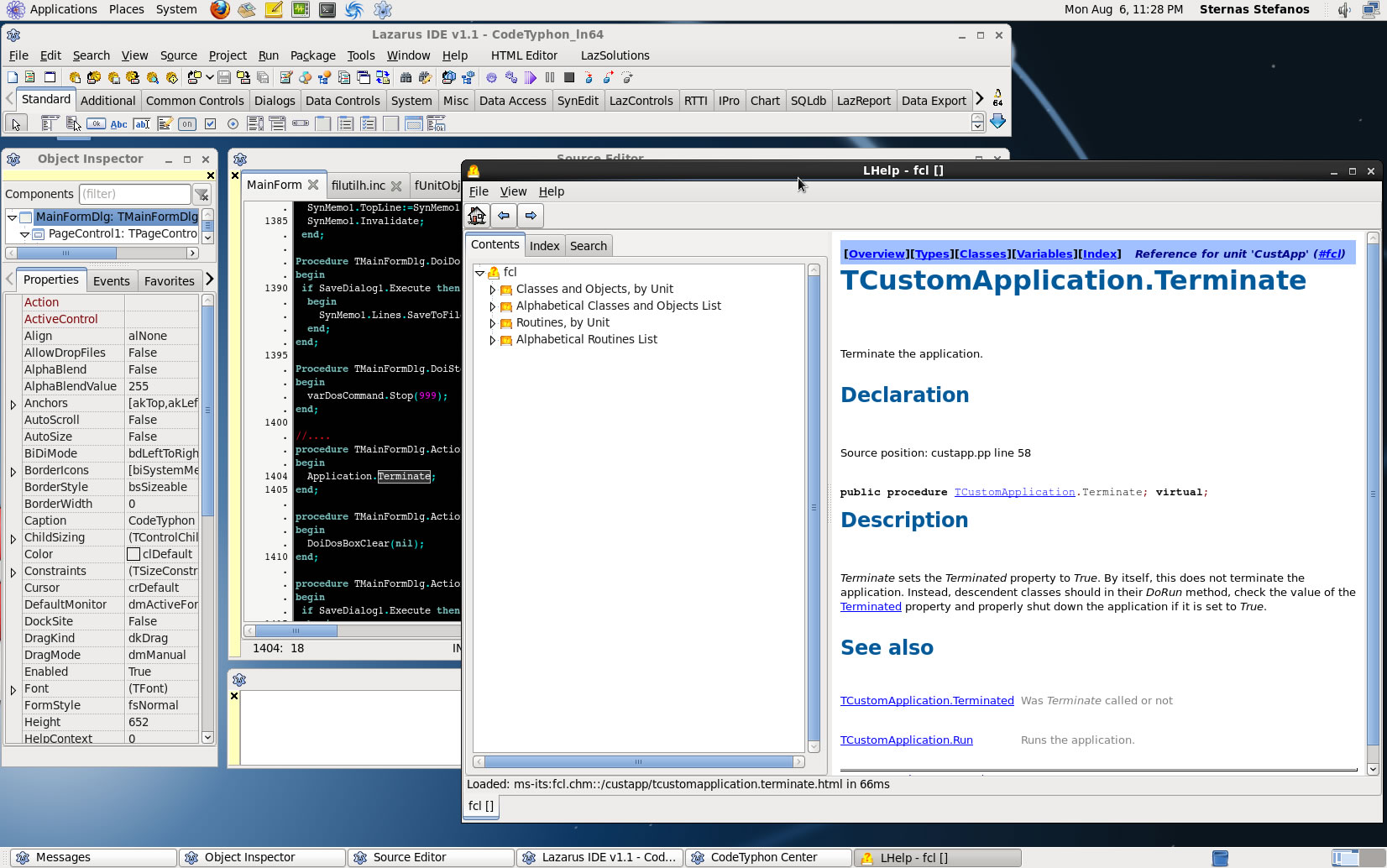The width and height of the screenshot is (1387, 868).
Task: Collapse the fcl node in Contents tree
Action: pos(479,273)
